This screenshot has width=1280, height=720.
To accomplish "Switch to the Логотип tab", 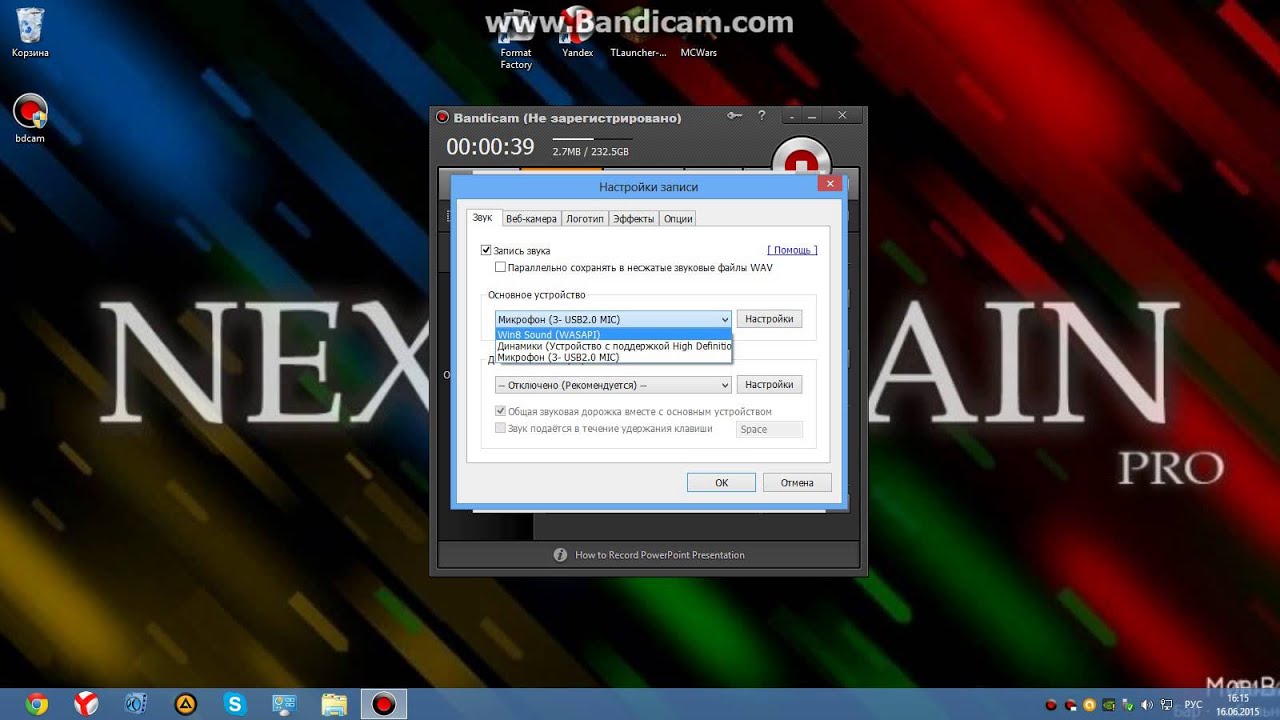I will [584, 218].
